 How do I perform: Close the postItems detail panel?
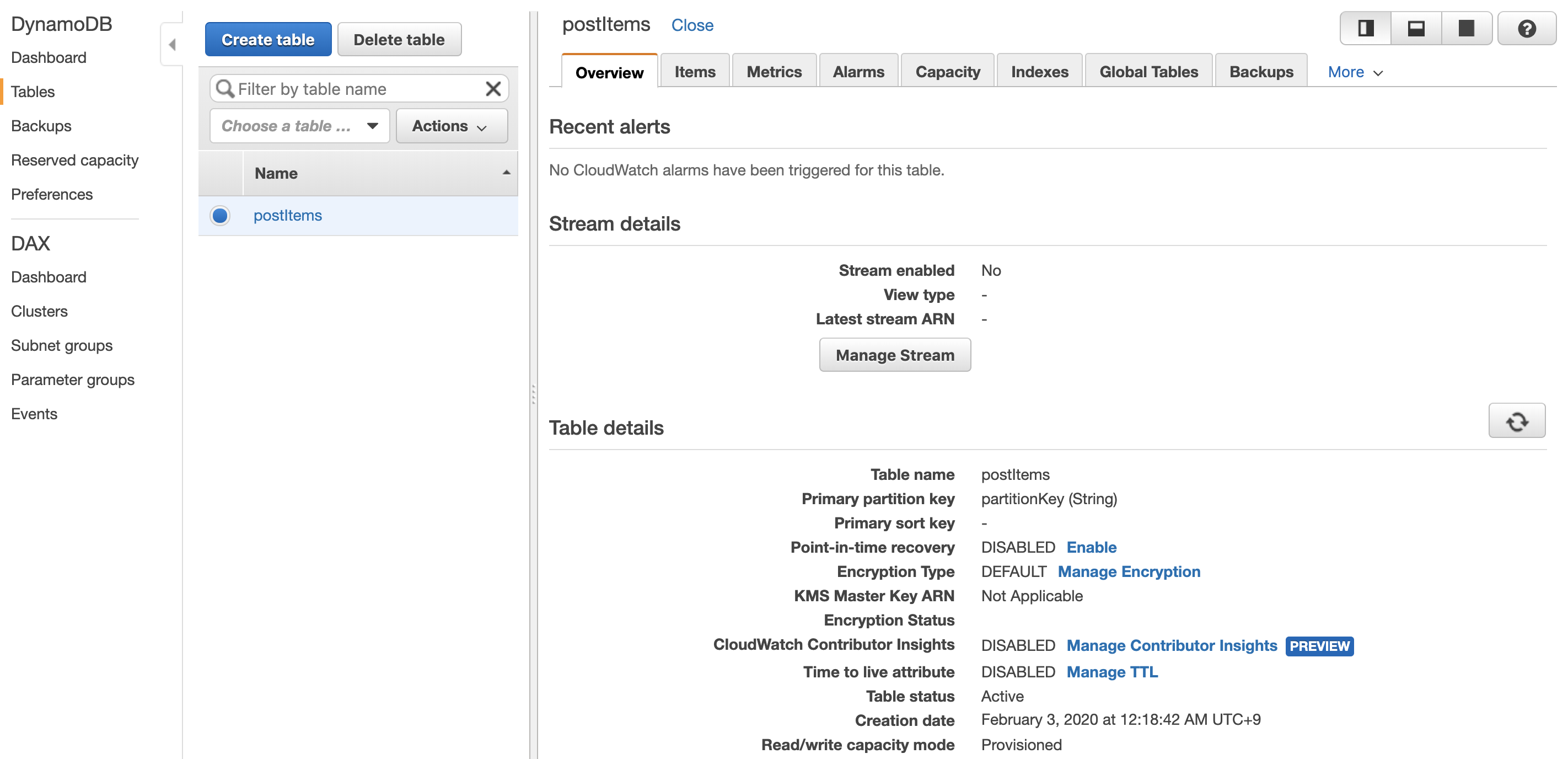(692, 25)
